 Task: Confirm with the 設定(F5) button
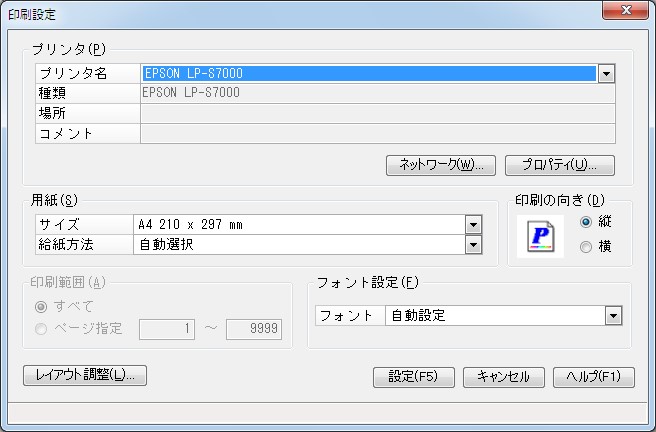[x=414, y=377]
